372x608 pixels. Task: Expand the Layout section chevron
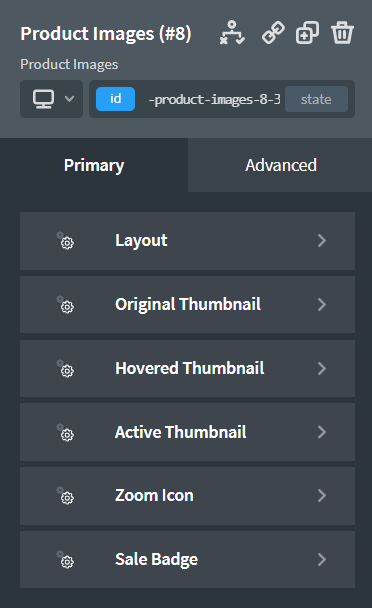[322, 240]
